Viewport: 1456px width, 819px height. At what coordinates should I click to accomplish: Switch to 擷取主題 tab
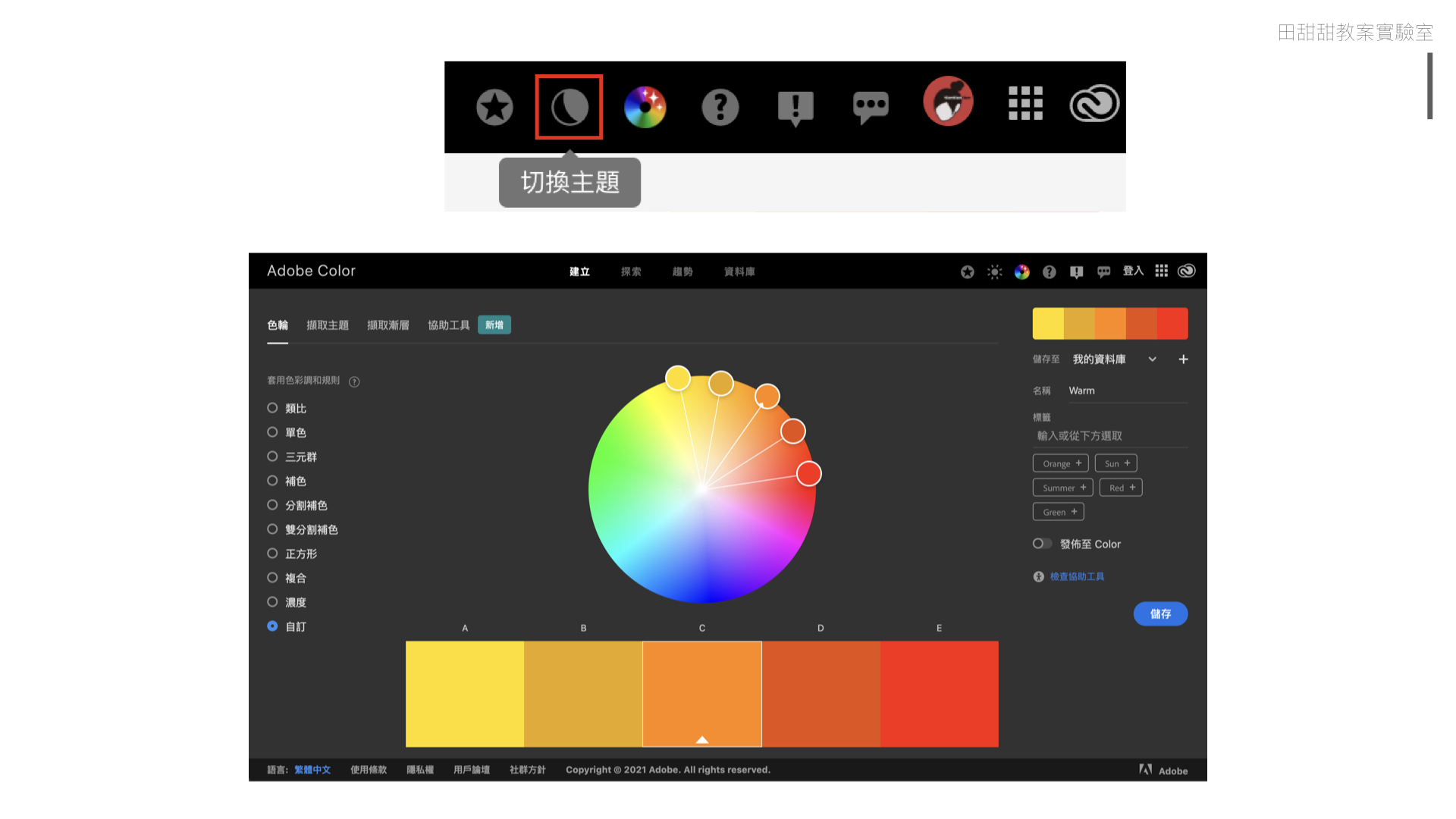coord(327,325)
